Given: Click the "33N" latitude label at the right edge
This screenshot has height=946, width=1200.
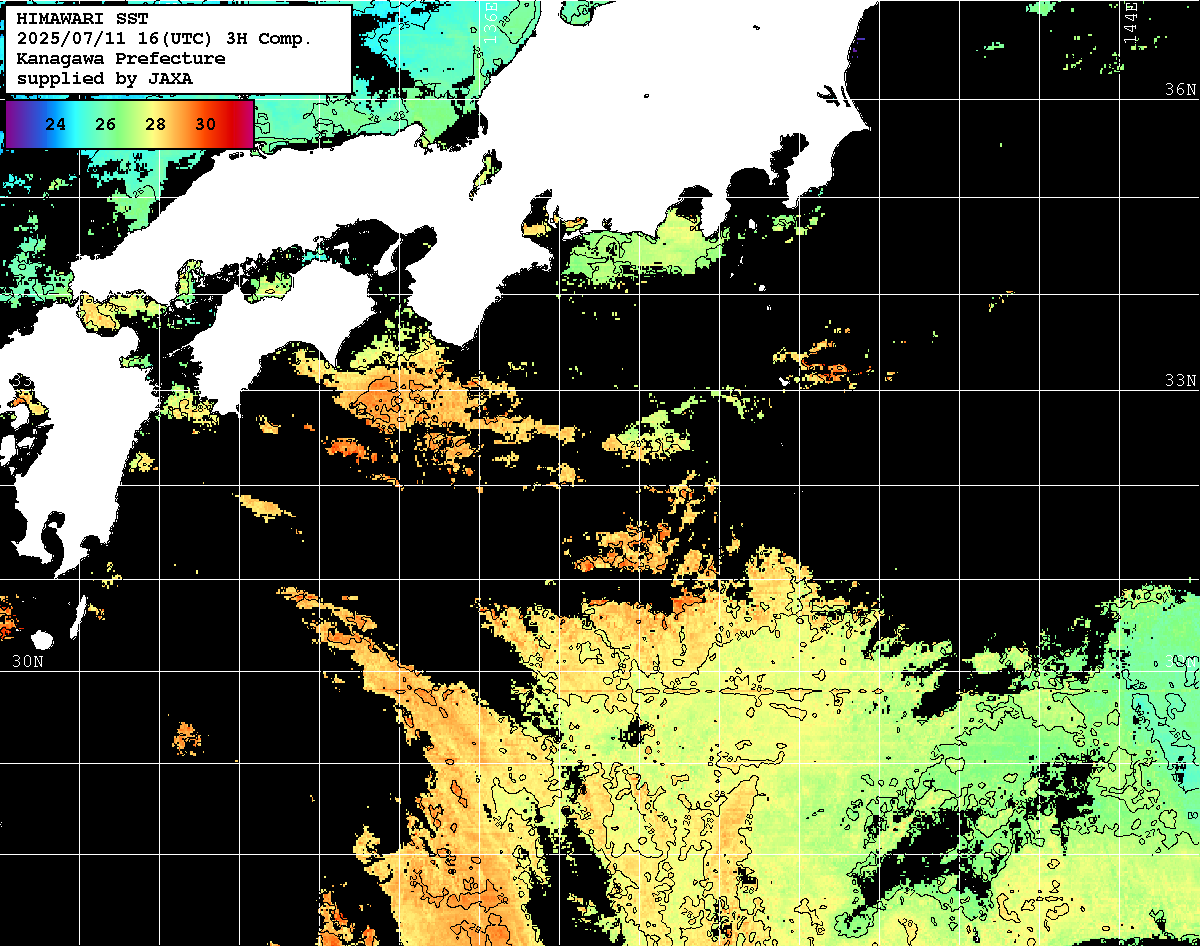Looking at the screenshot, I should coord(1180,380).
